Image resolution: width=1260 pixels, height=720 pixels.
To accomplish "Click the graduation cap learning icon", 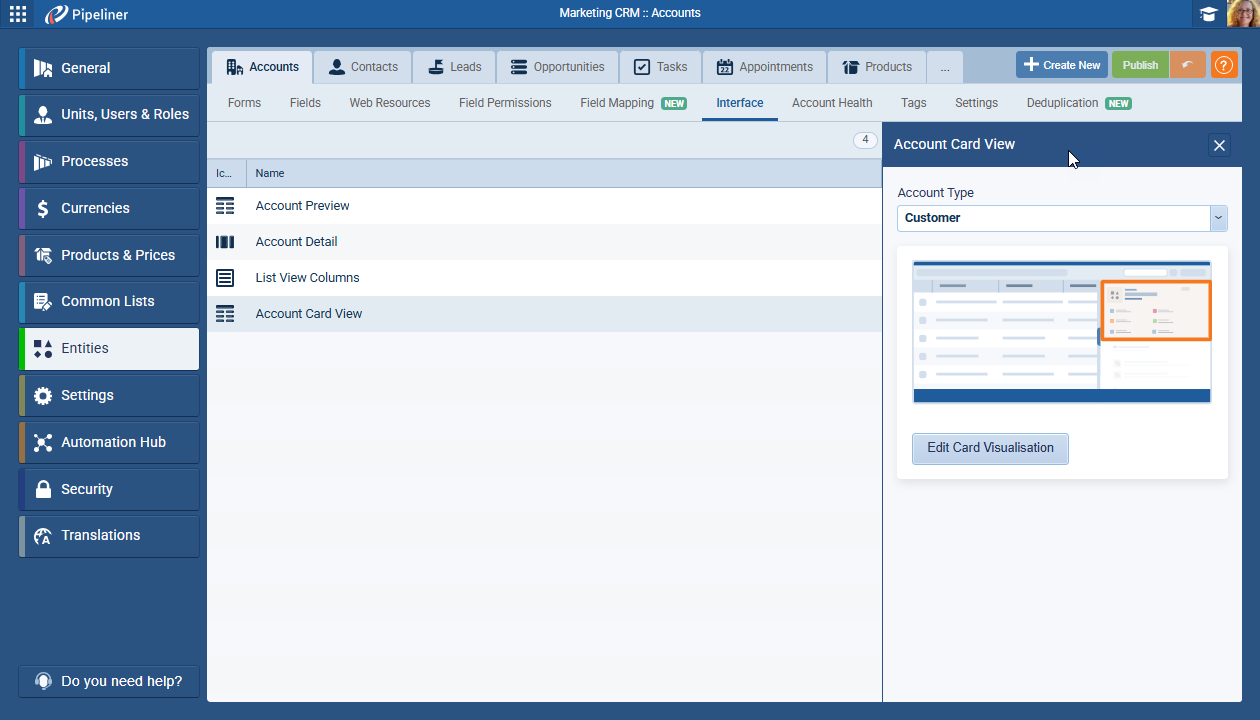I will click(1209, 14).
